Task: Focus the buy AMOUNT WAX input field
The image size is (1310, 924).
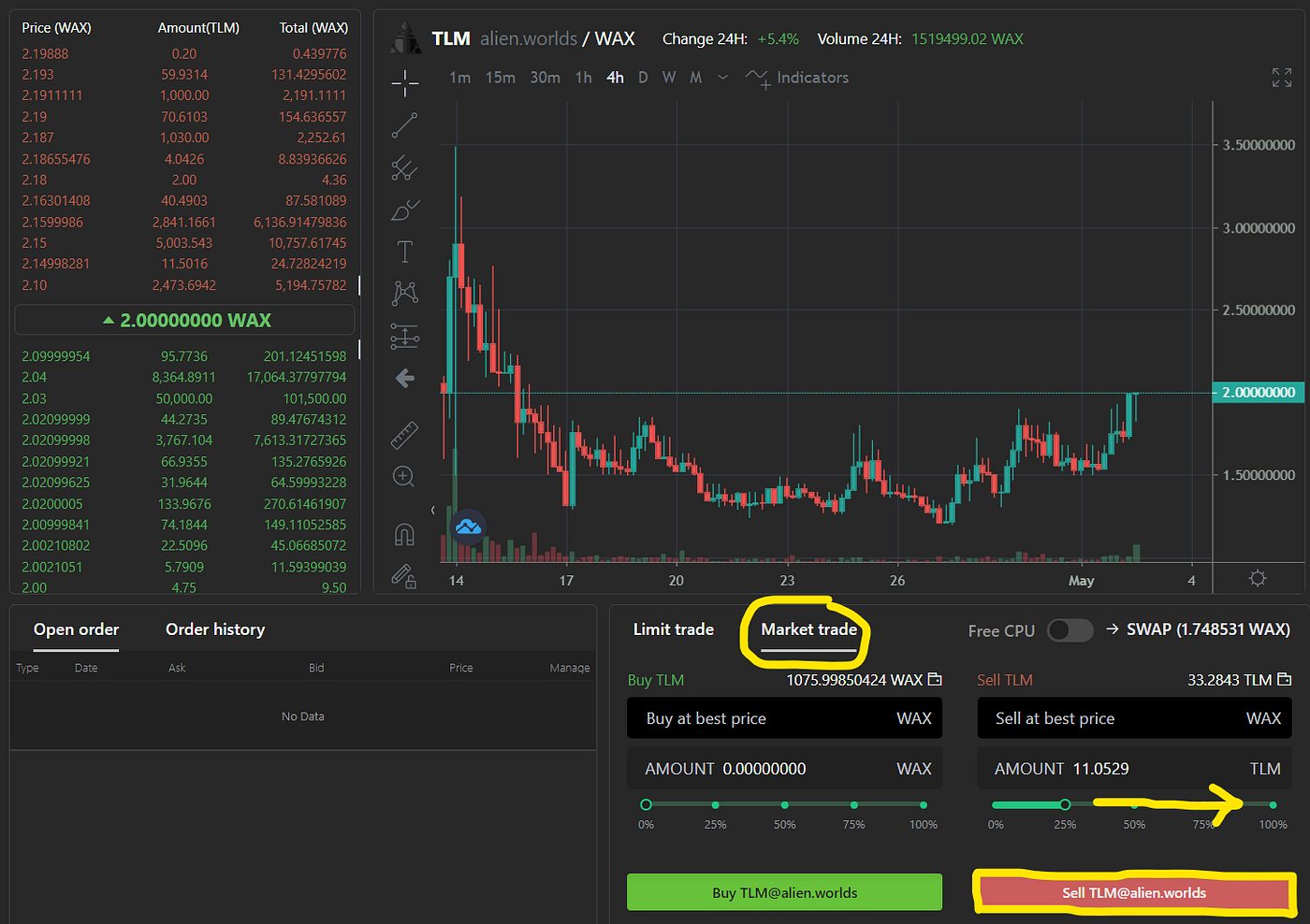Action: 784,769
